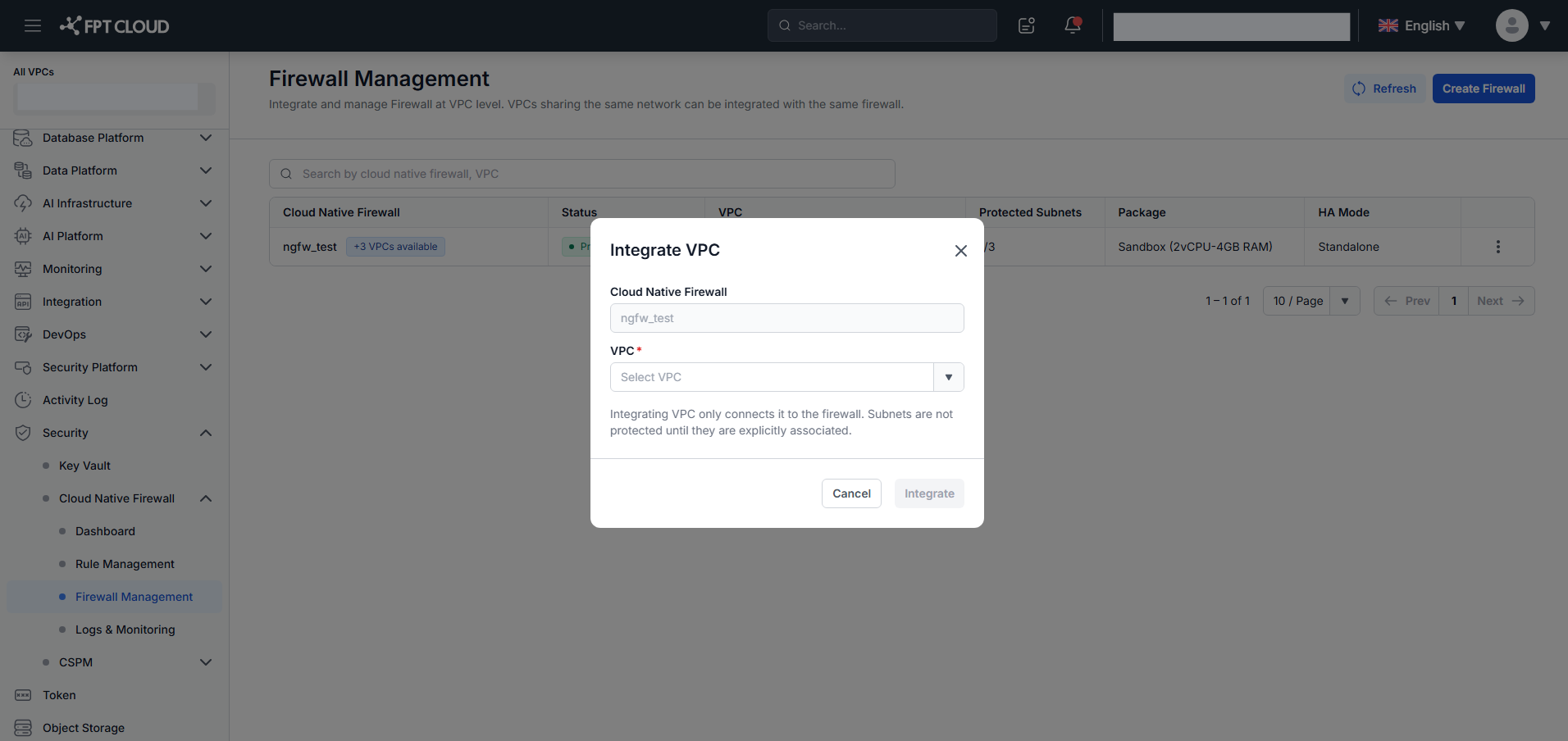Image resolution: width=1568 pixels, height=741 pixels.
Task: Click the firewall search magnifier icon
Action: pyautogui.click(x=286, y=174)
